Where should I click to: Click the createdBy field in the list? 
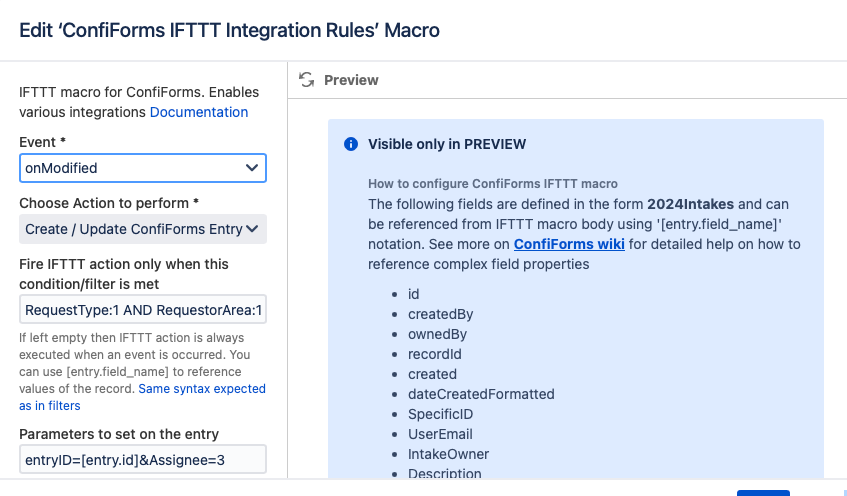click(427, 314)
